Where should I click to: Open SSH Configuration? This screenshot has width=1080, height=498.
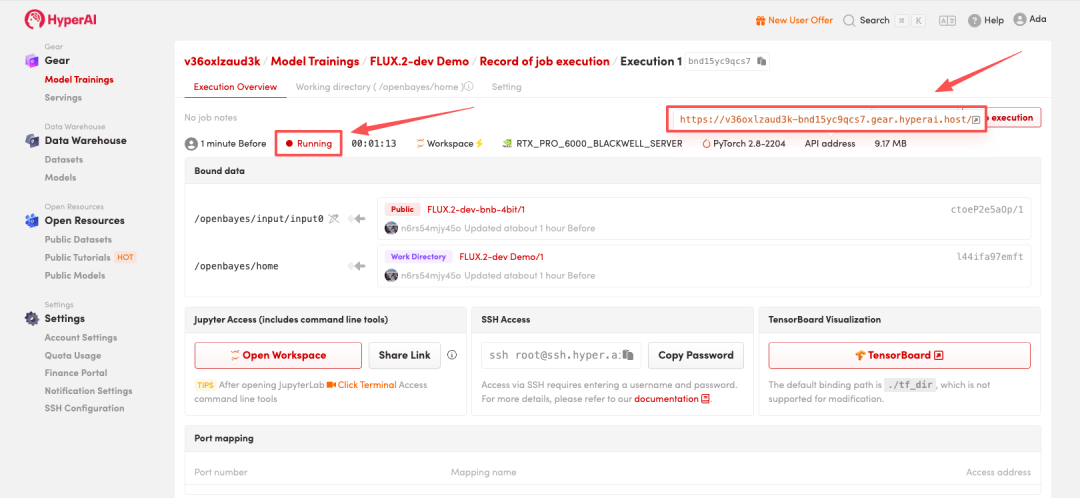coord(85,408)
